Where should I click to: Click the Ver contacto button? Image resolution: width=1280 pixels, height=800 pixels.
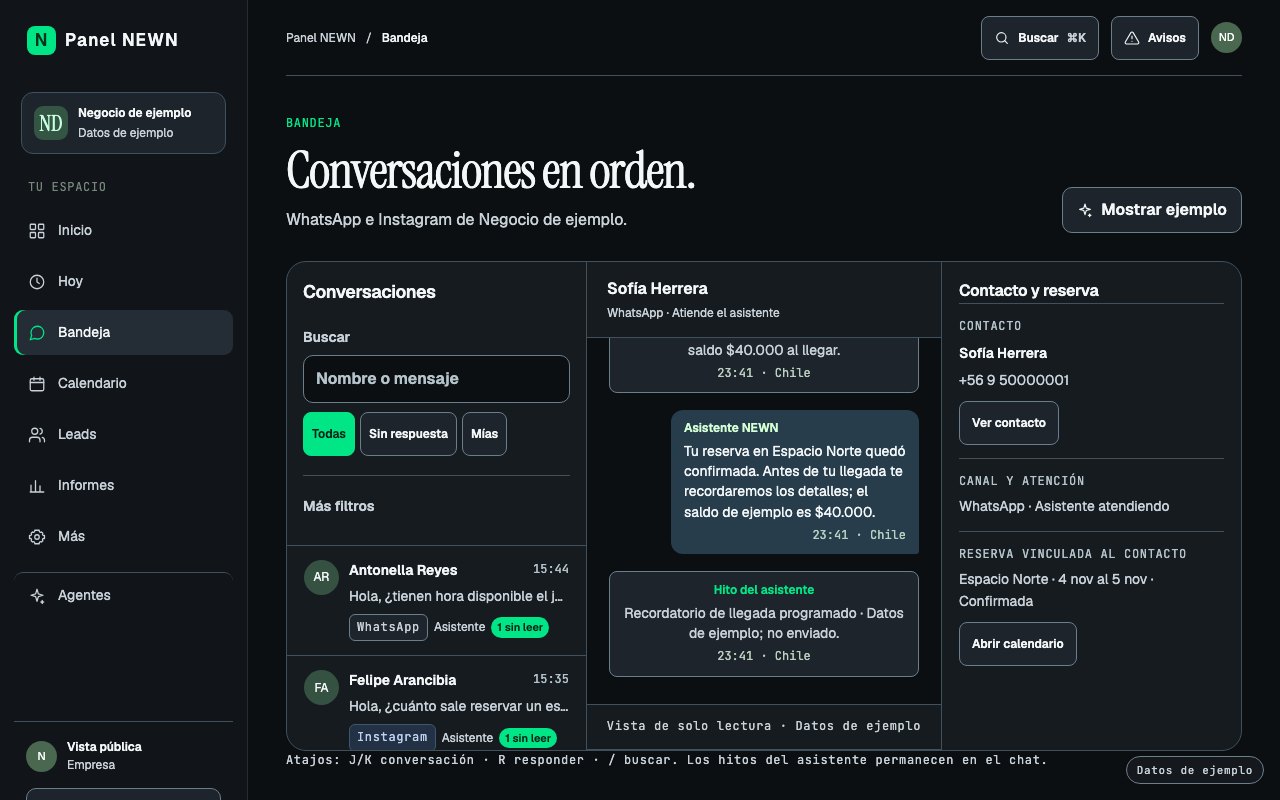click(1009, 423)
